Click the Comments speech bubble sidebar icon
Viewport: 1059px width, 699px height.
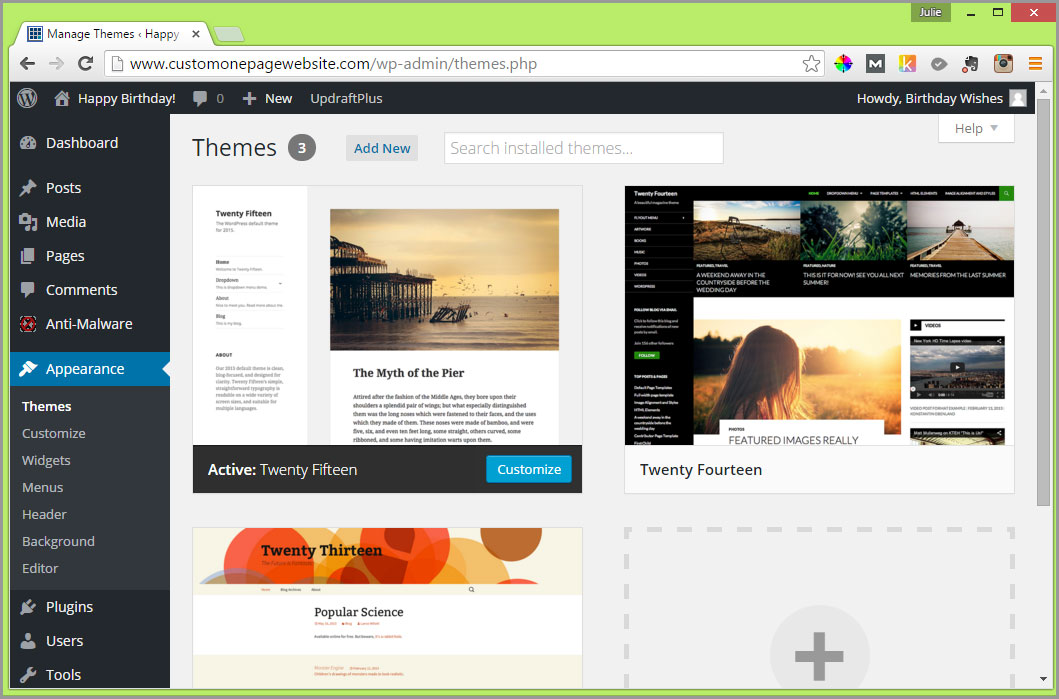tap(28, 290)
